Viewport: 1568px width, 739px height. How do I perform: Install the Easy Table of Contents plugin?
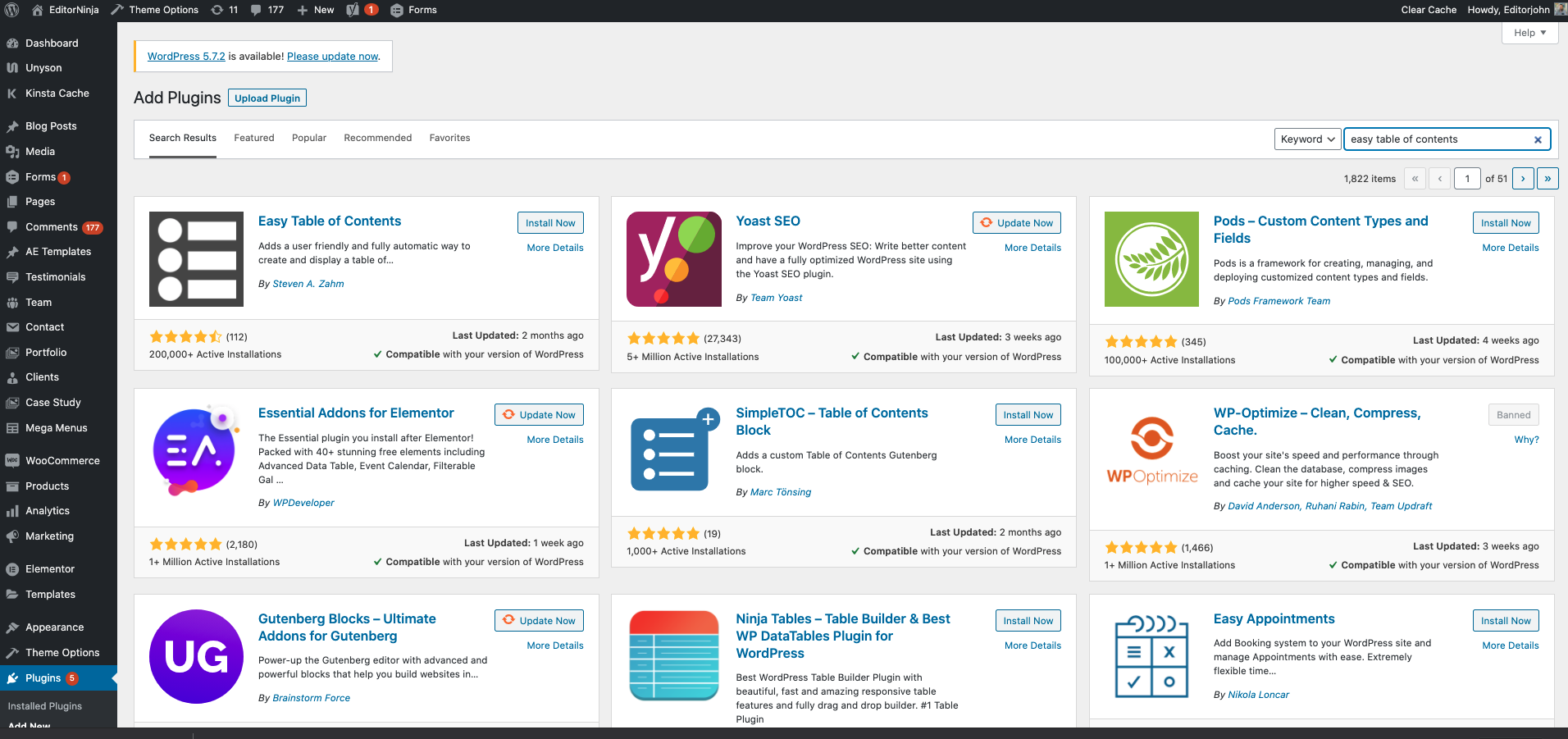point(550,222)
